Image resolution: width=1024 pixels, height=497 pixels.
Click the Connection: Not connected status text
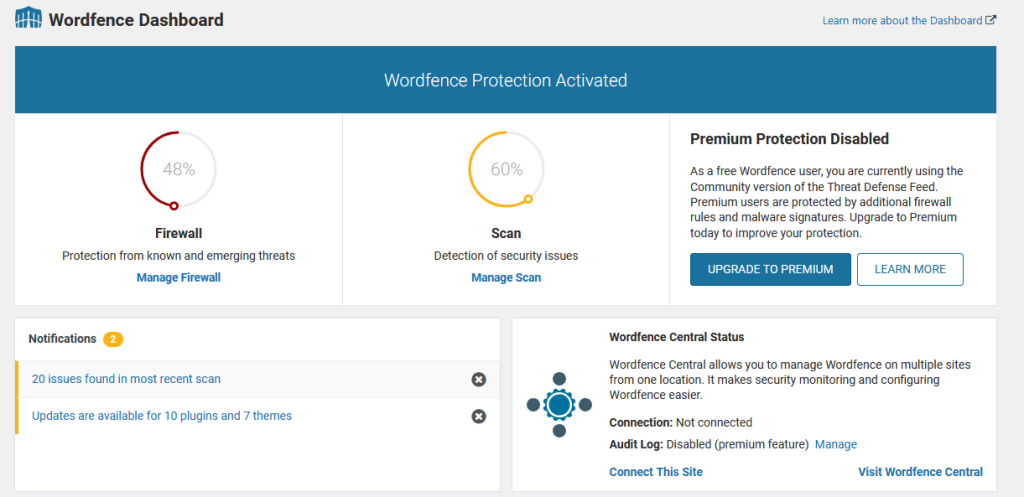680,422
